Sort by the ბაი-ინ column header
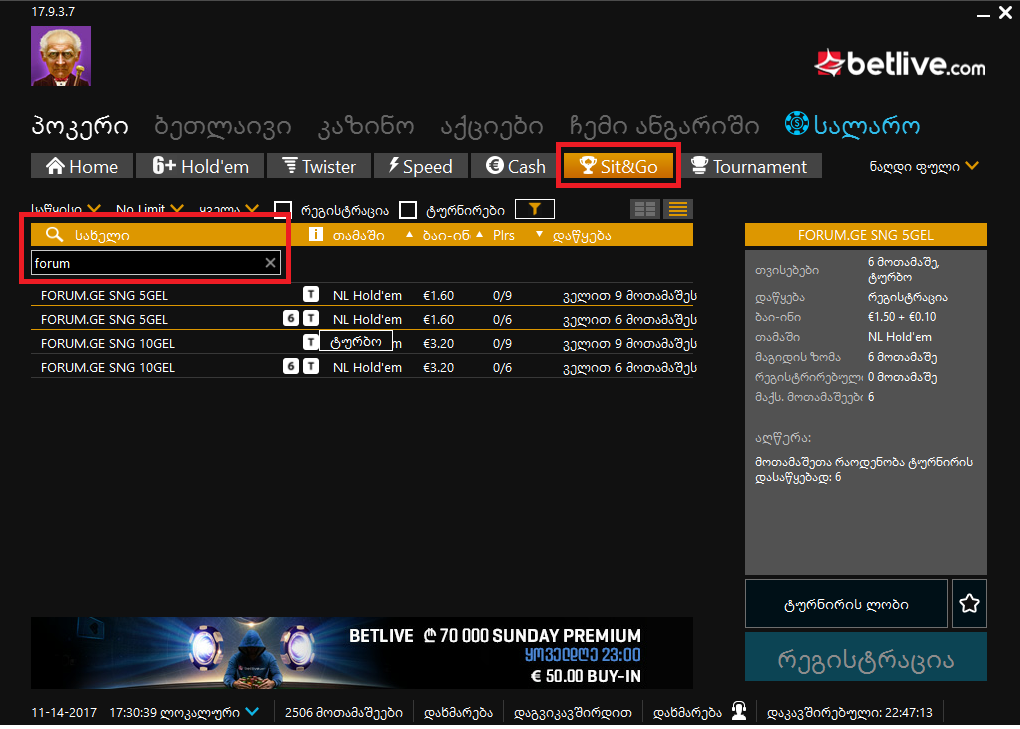 pos(446,235)
